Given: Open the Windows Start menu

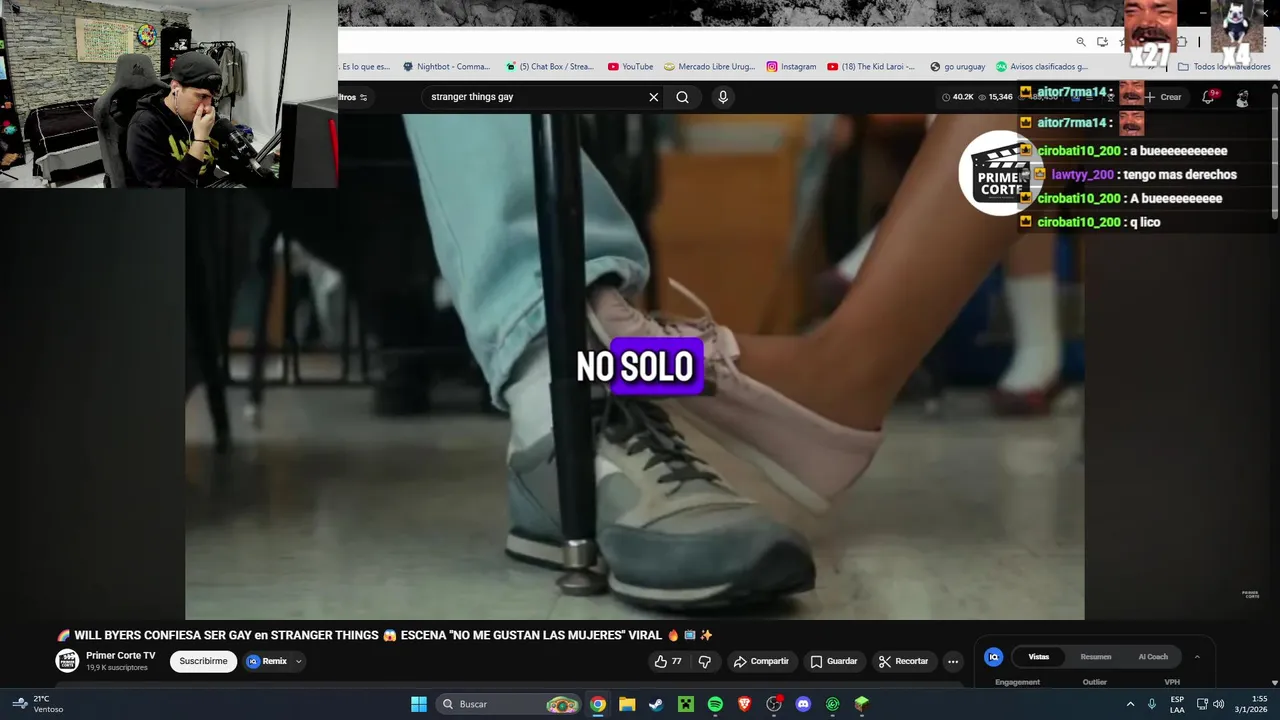Looking at the screenshot, I should 419,704.
